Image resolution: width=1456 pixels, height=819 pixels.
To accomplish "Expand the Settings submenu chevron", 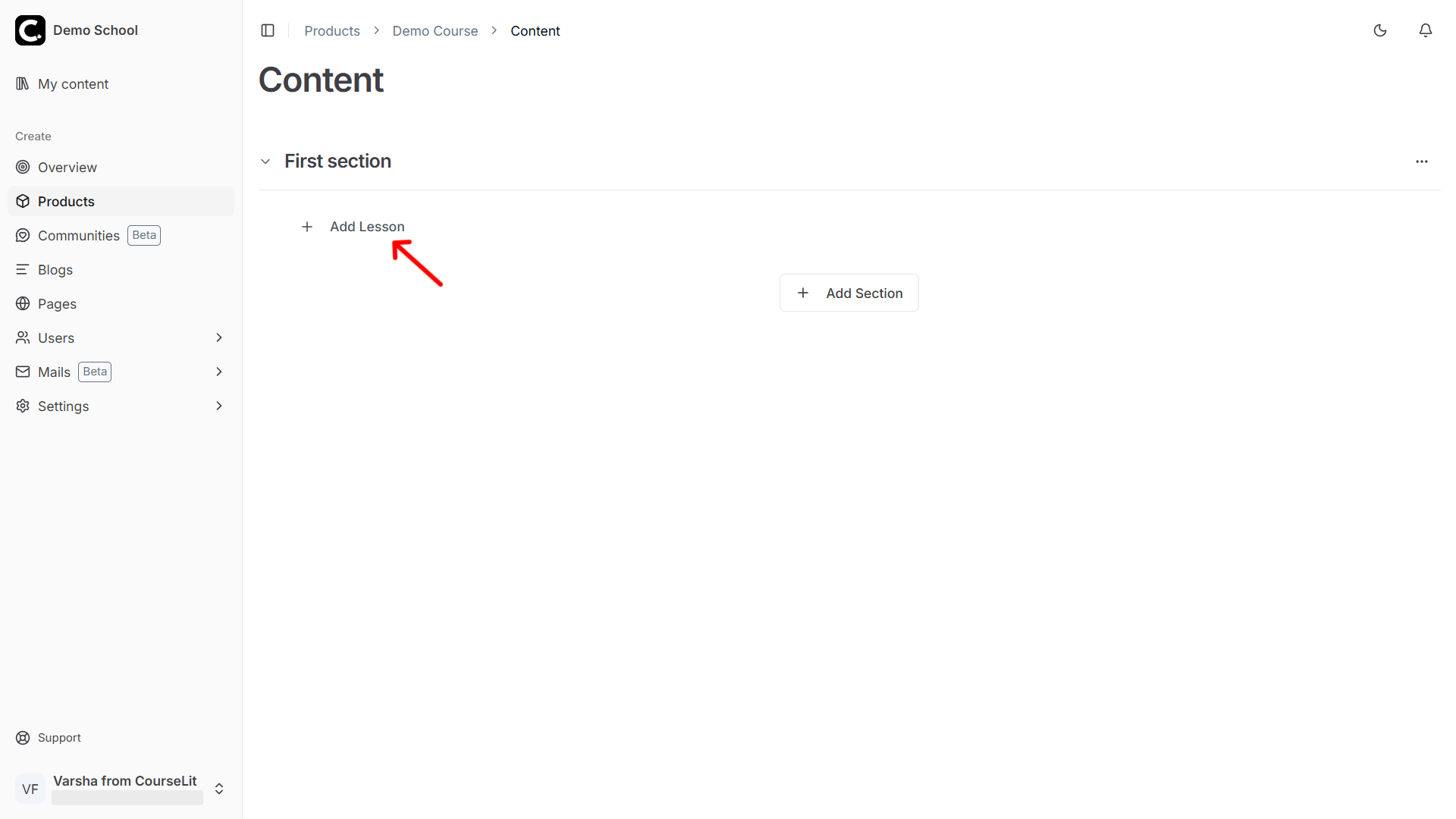I will tap(219, 406).
